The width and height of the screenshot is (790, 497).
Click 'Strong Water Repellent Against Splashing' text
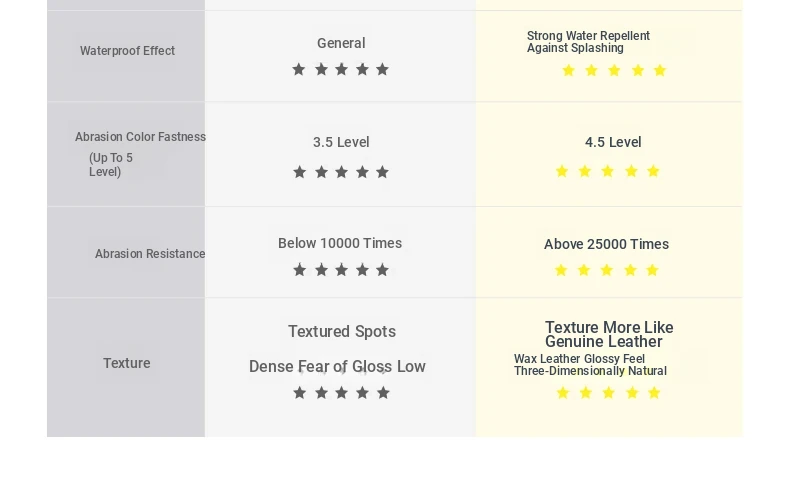[588, 42]
